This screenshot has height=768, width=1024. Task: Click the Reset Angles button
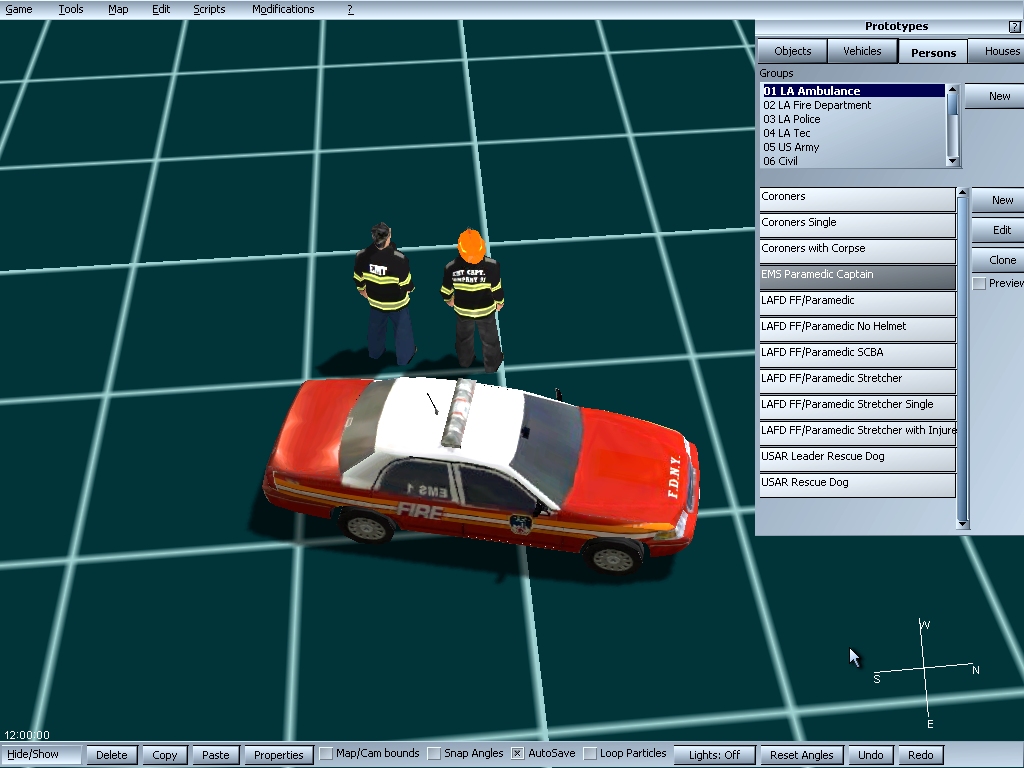[x=801, y=755]
